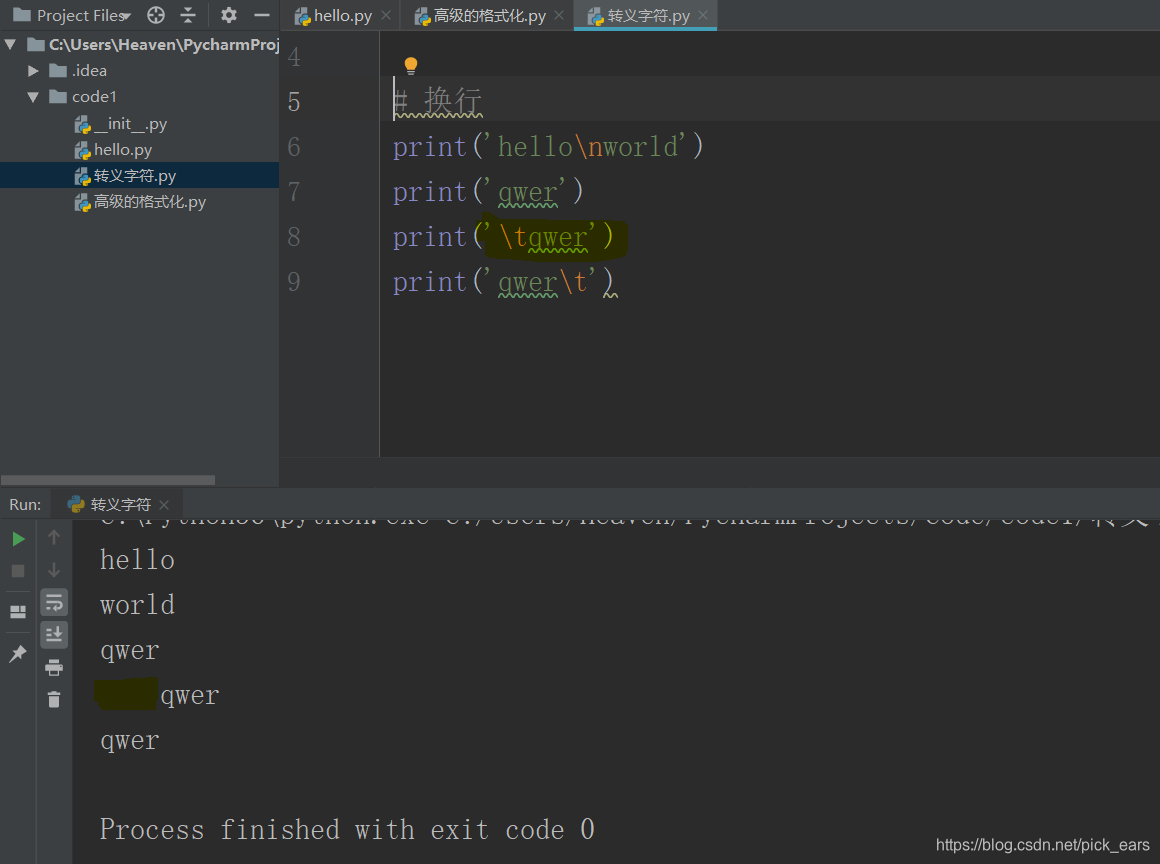Open __init__.py in project tree

point(121,124)
